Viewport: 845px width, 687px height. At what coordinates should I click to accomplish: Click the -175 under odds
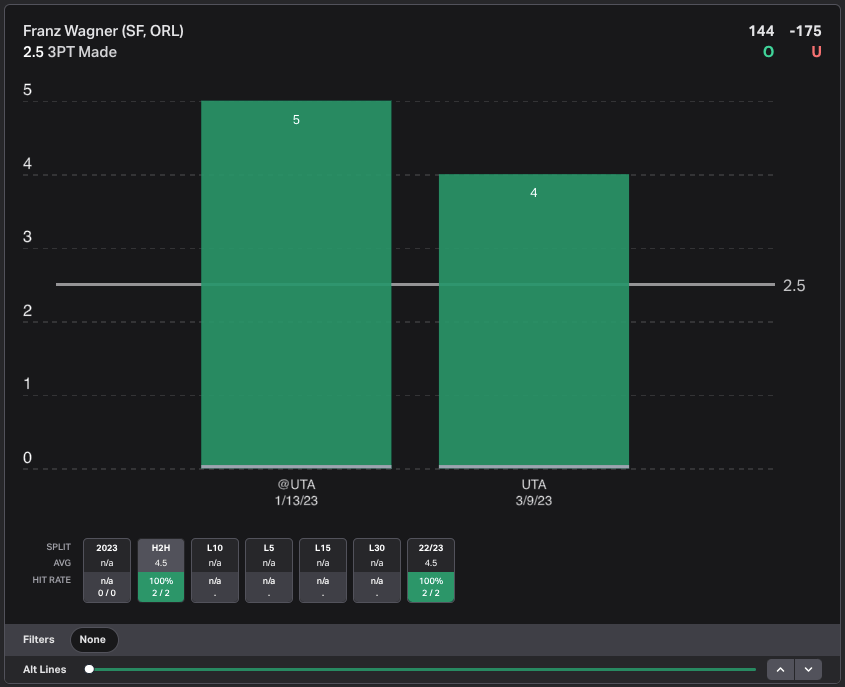point(805,31)
